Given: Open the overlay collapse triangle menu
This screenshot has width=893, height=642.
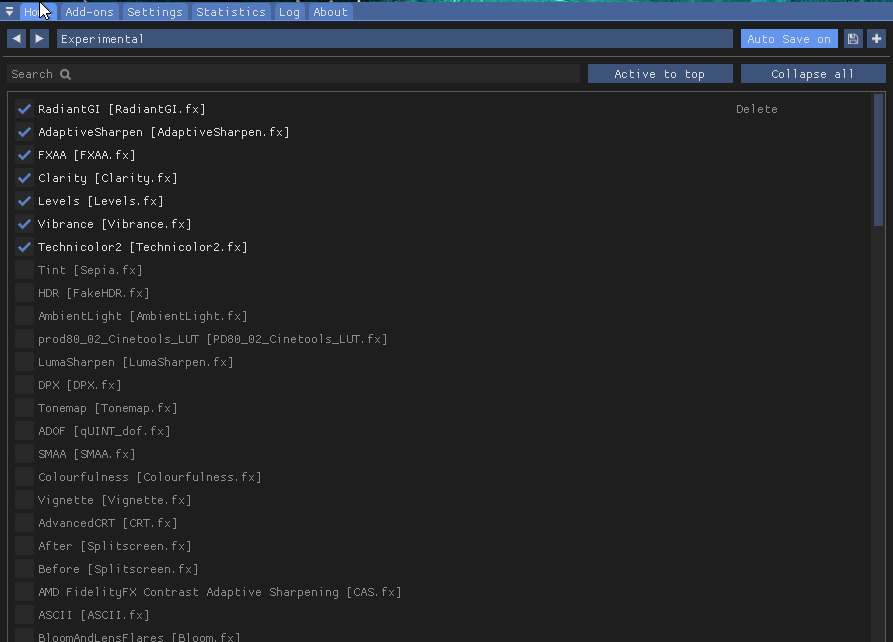Looking at the screenshot, I should [9, 11].
